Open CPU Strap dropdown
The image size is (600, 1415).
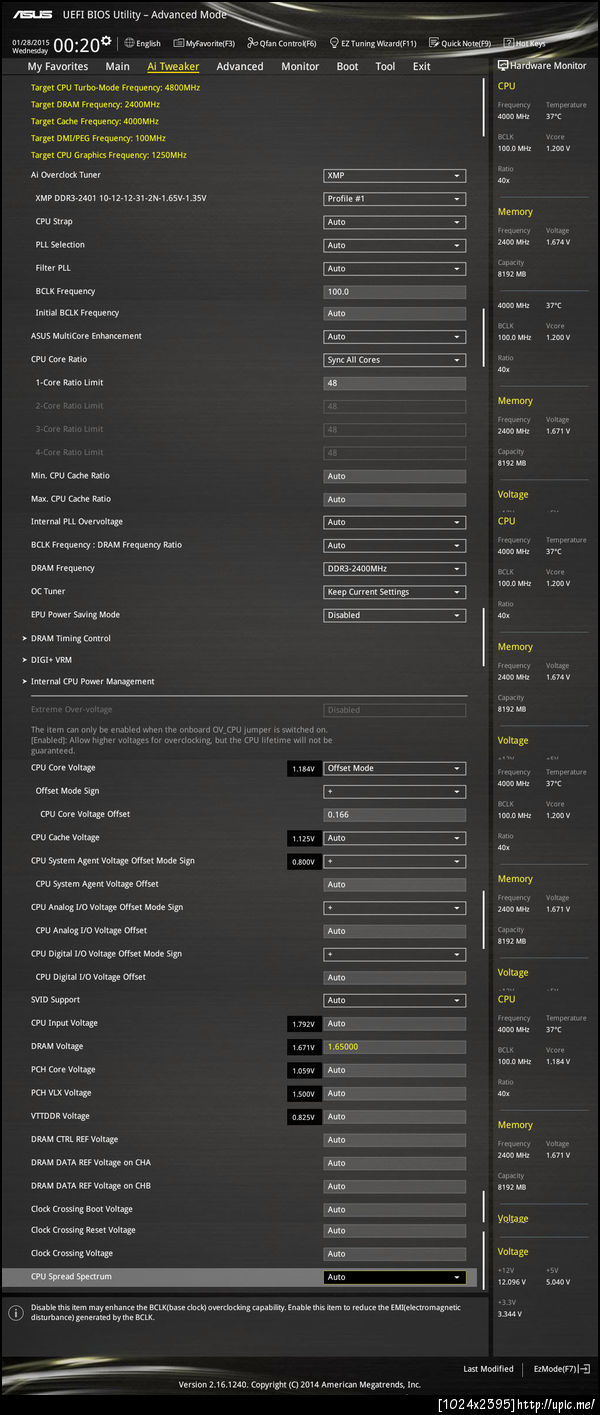tap(395, 222)
